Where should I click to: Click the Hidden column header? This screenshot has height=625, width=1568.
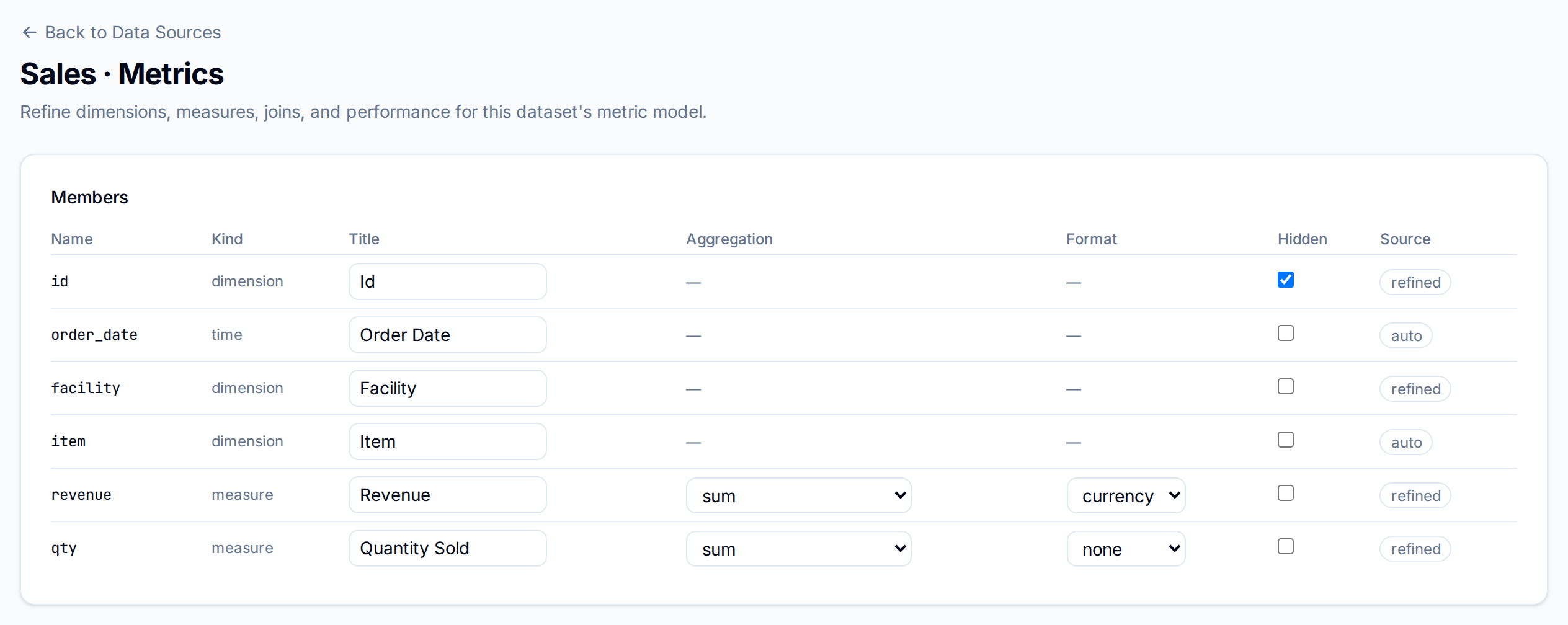(1303, 239)
